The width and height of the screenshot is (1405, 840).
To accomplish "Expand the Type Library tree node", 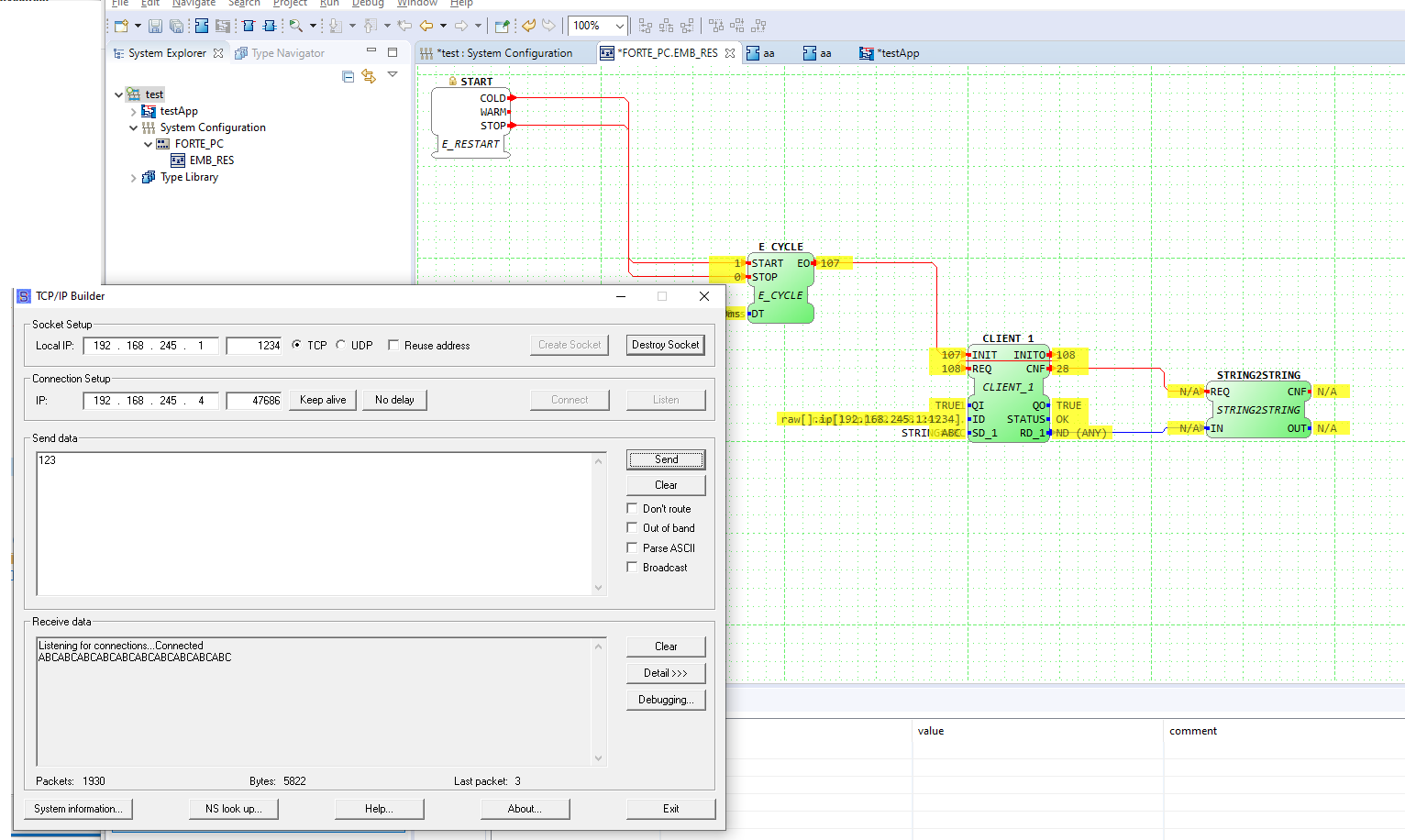I will pyautogui.click(x=133, y=177).
